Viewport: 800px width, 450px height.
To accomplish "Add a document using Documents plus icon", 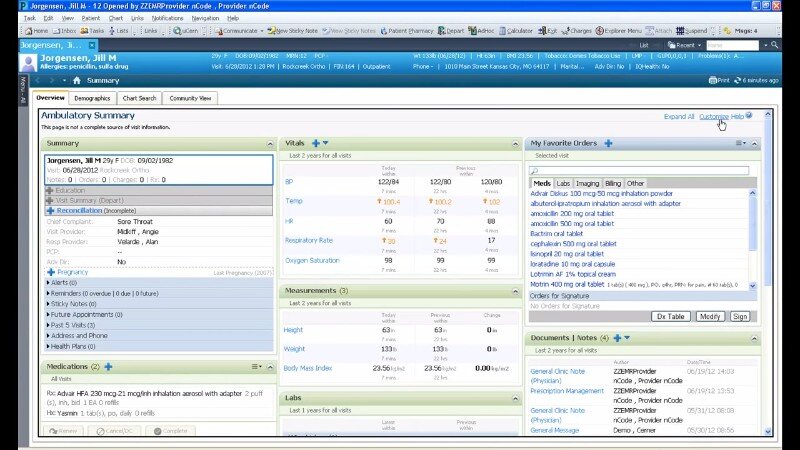I will (x=616, y=338).
